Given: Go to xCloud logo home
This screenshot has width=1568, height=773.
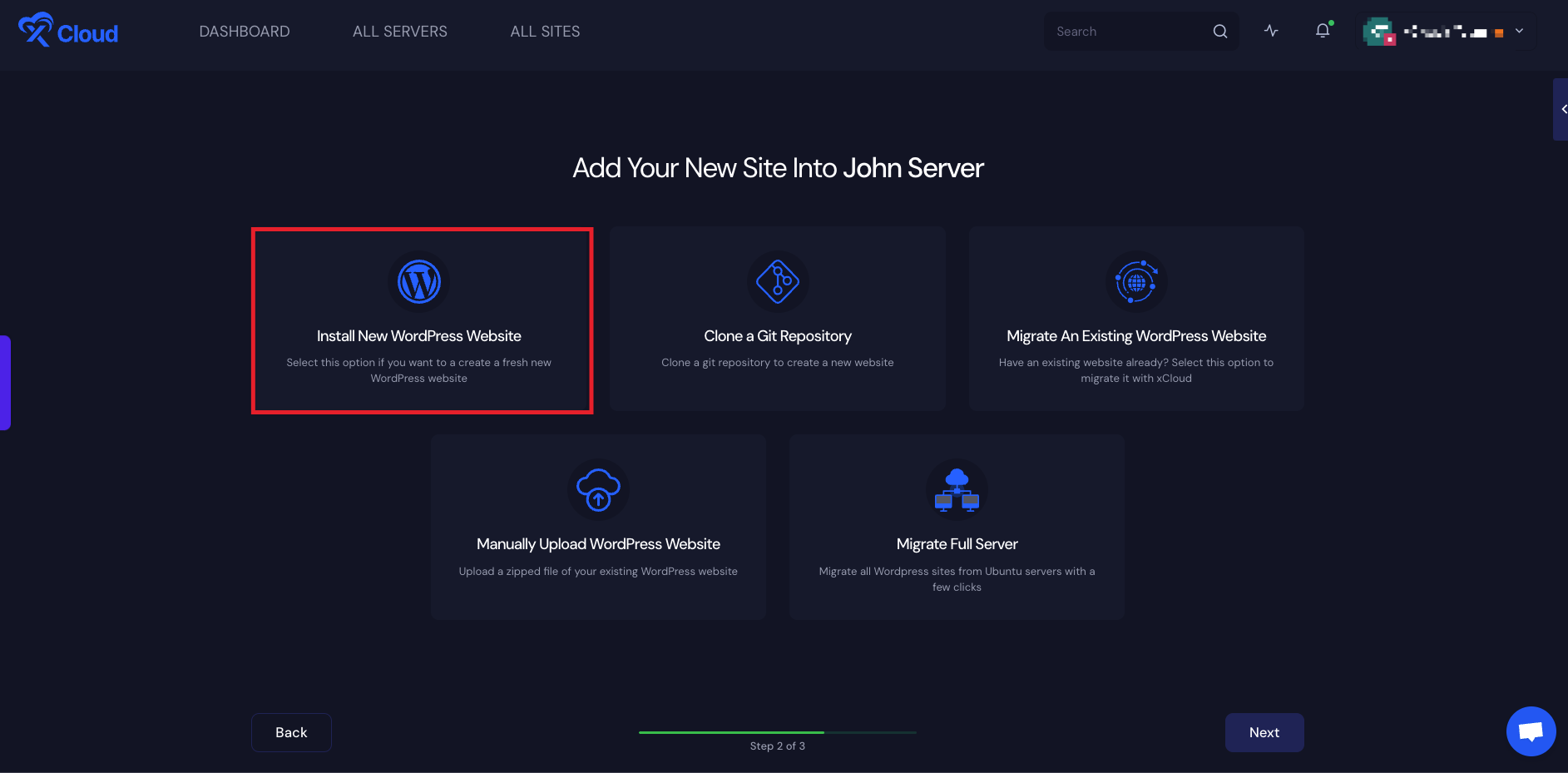Looking at the screenshot, I should (x=68, y=31).
